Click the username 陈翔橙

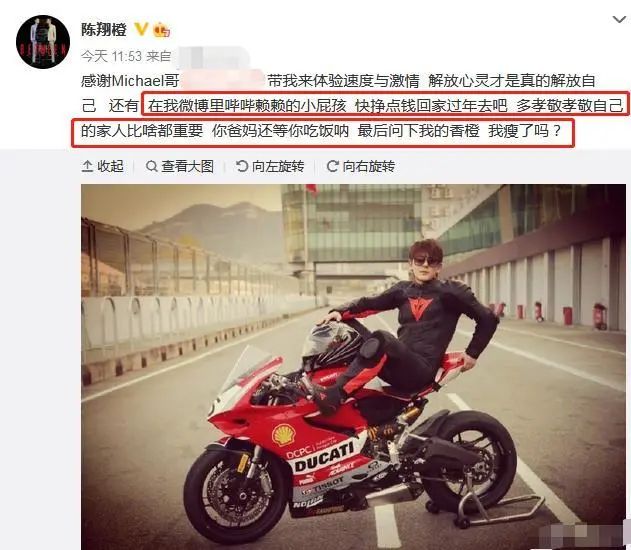point(104,30)
